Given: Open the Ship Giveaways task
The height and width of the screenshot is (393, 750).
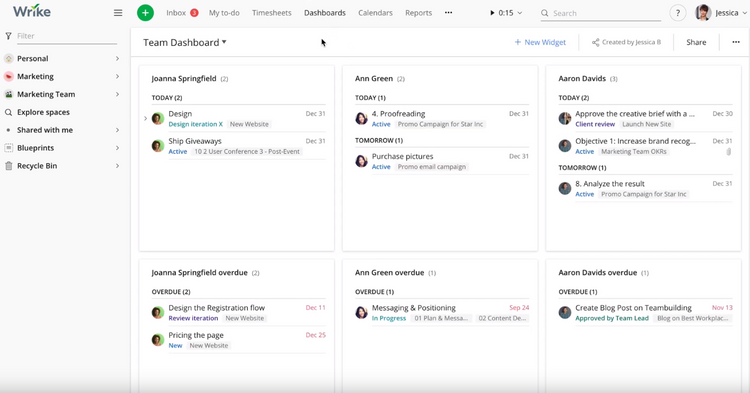Looking at the screenshot, I should tap(195, 141).
